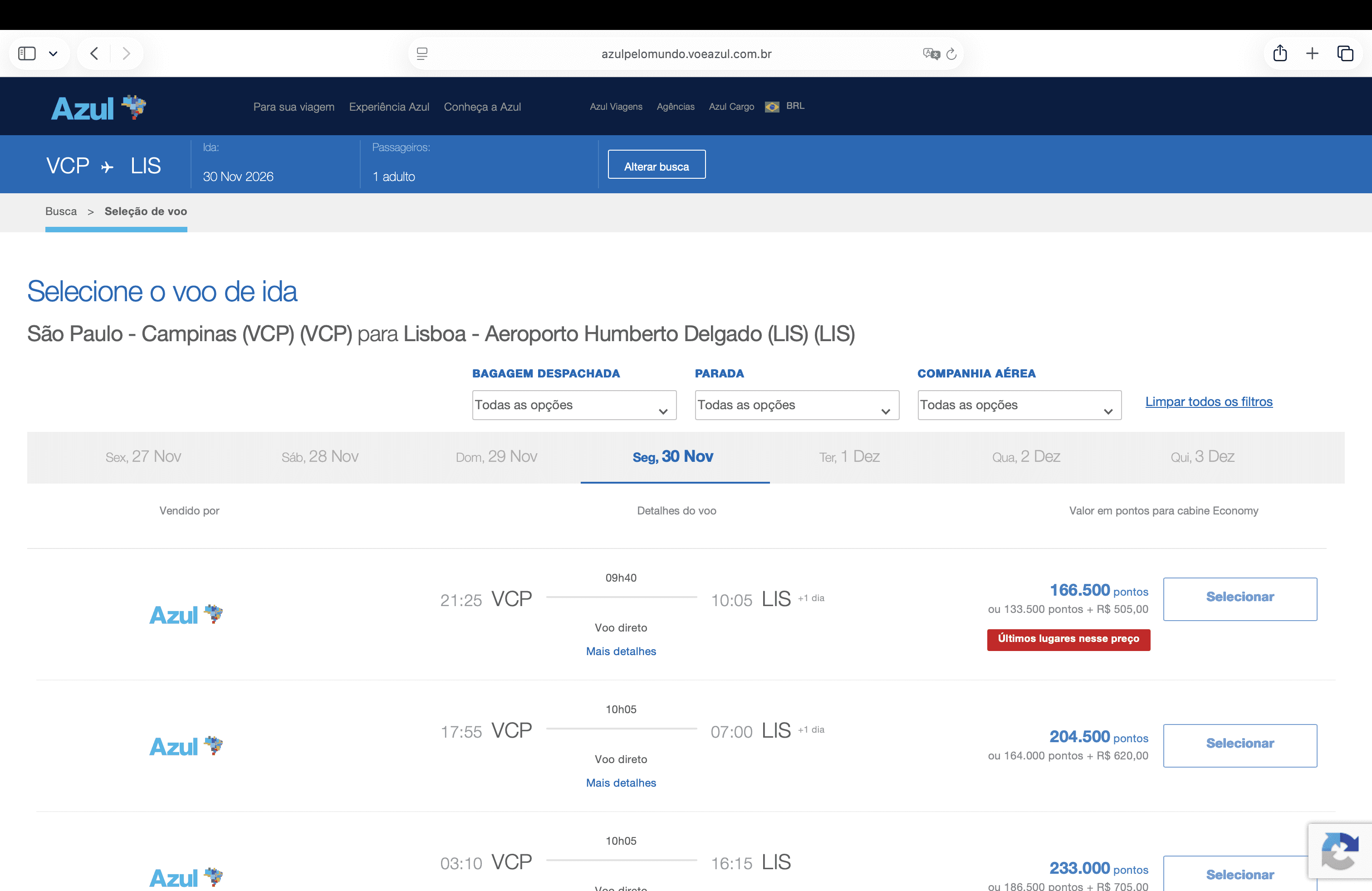Screen dimensions: 1372x891
Task: Go forward to next page
Action: 126,54
